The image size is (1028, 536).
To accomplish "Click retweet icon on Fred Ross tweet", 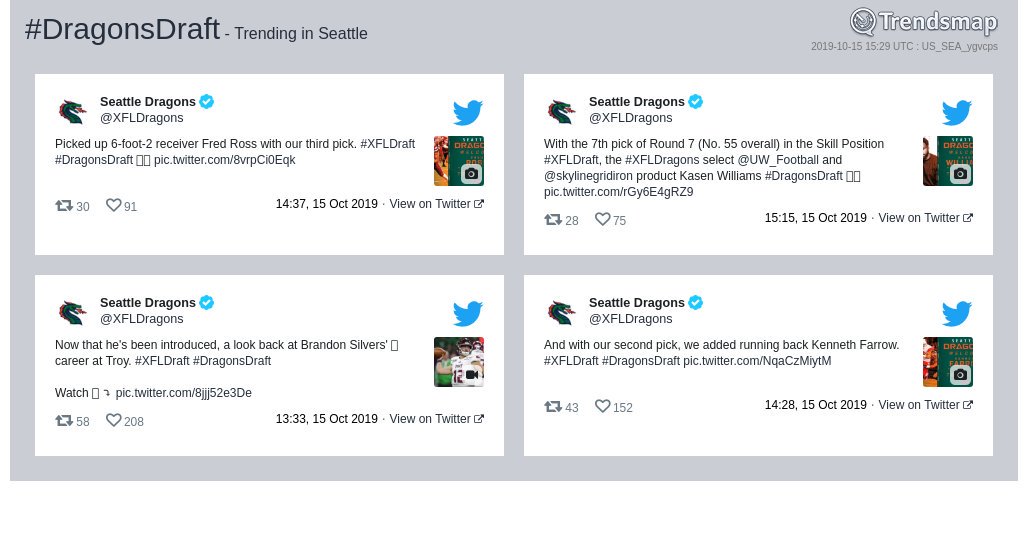I will [64, 206].
